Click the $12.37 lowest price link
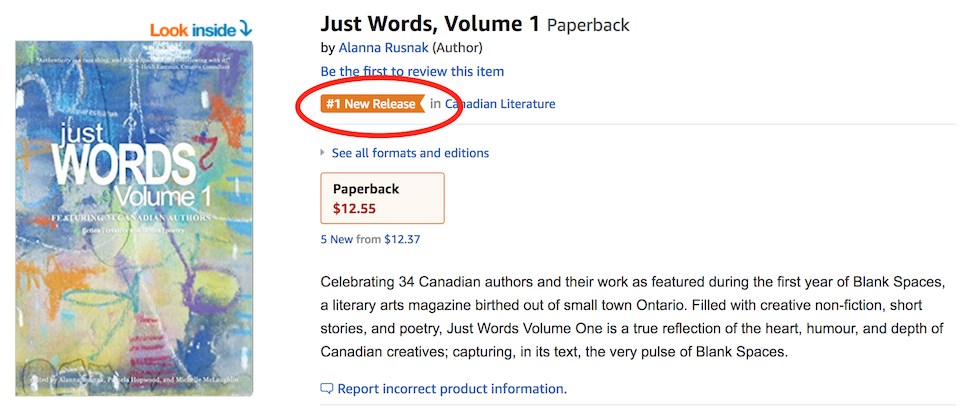 [402, 239]
